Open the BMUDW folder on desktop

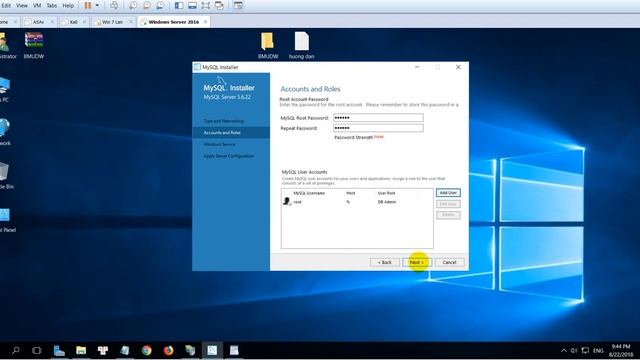coord(268,45)
